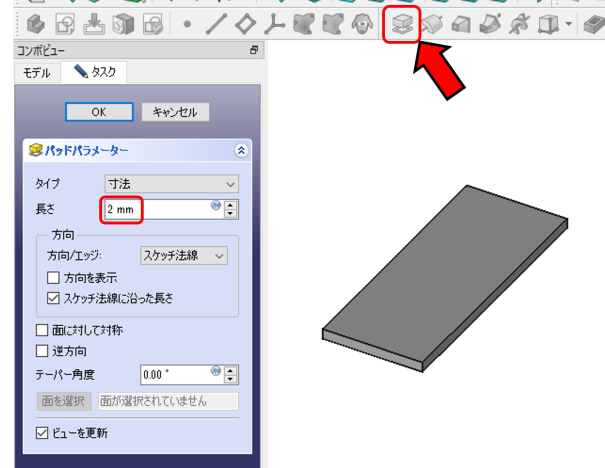Click the Map sketch to face icon
The height and width of the screenshot is (468, 605).
tap(123, 24)
